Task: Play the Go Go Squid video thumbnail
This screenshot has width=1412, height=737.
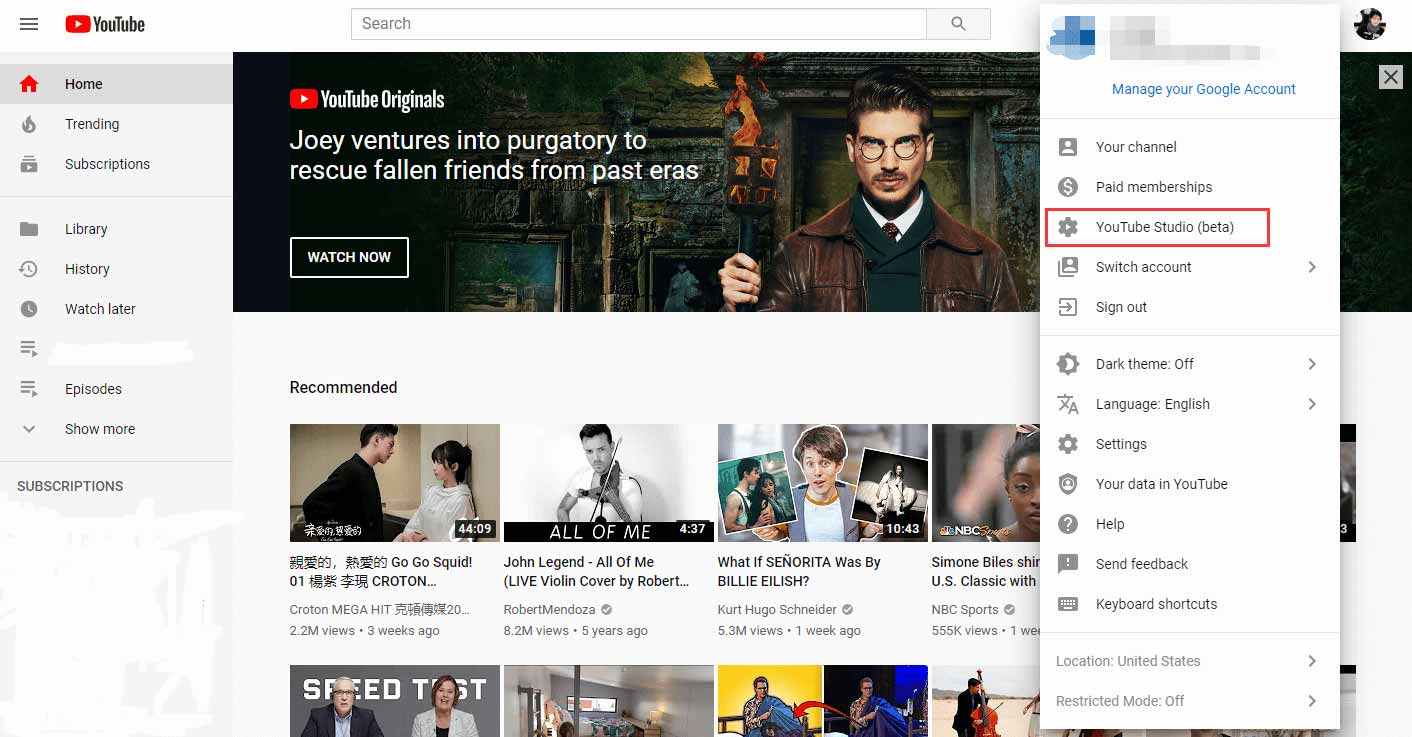Action: click(395, 483)
